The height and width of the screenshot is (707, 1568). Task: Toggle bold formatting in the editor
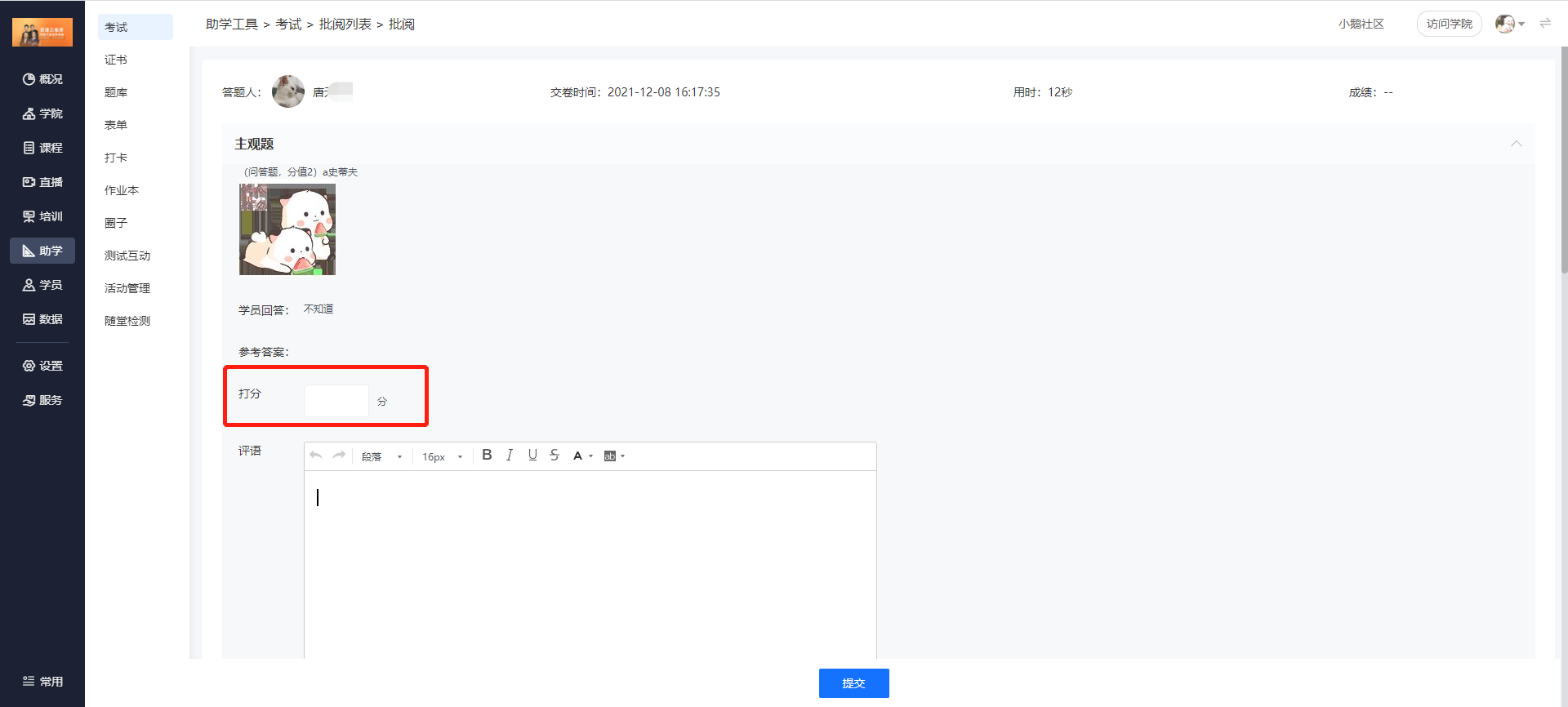click(x=487, y=456)
